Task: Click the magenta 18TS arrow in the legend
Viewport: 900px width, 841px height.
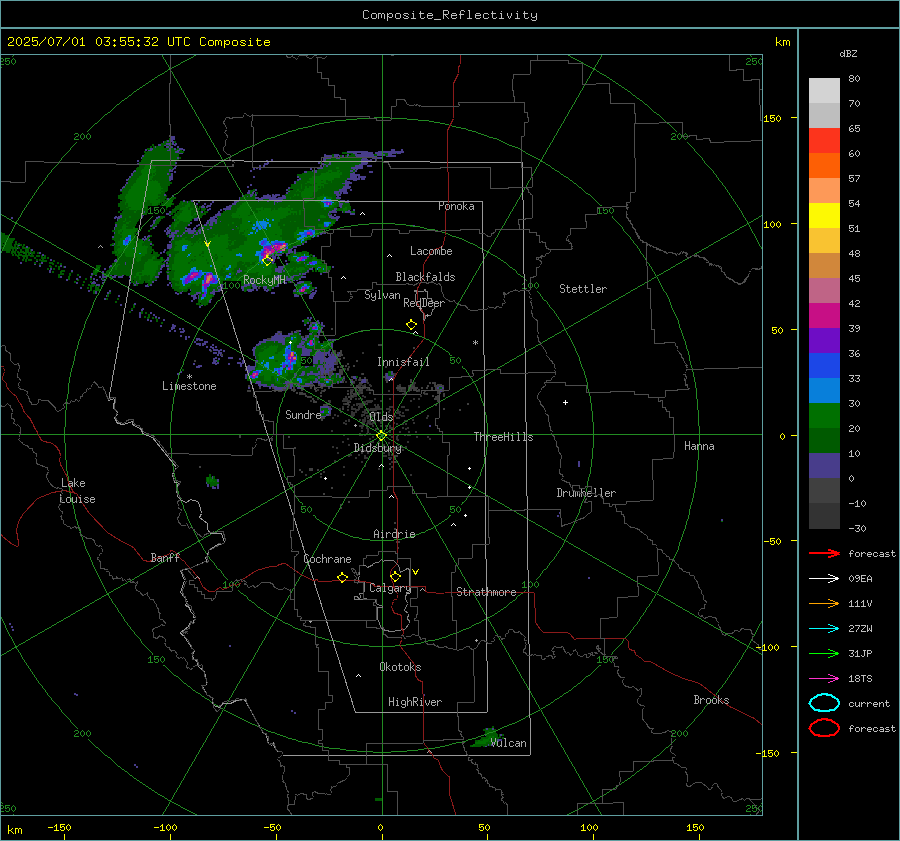Action: tap(824, 679)
